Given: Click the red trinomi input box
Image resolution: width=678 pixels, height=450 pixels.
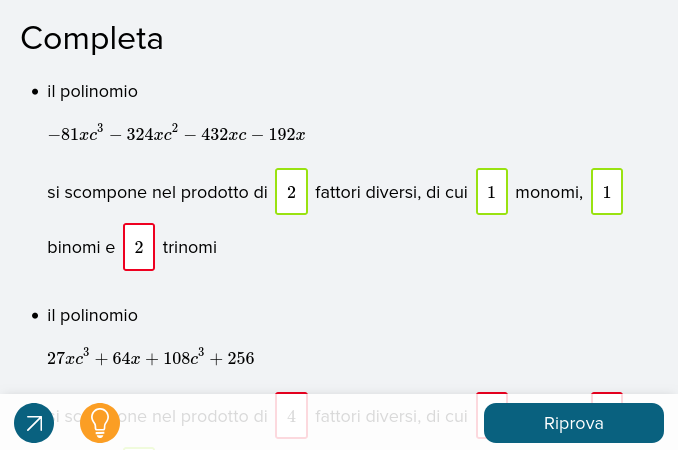Looking at the screenshot, I should click(139, 247).
